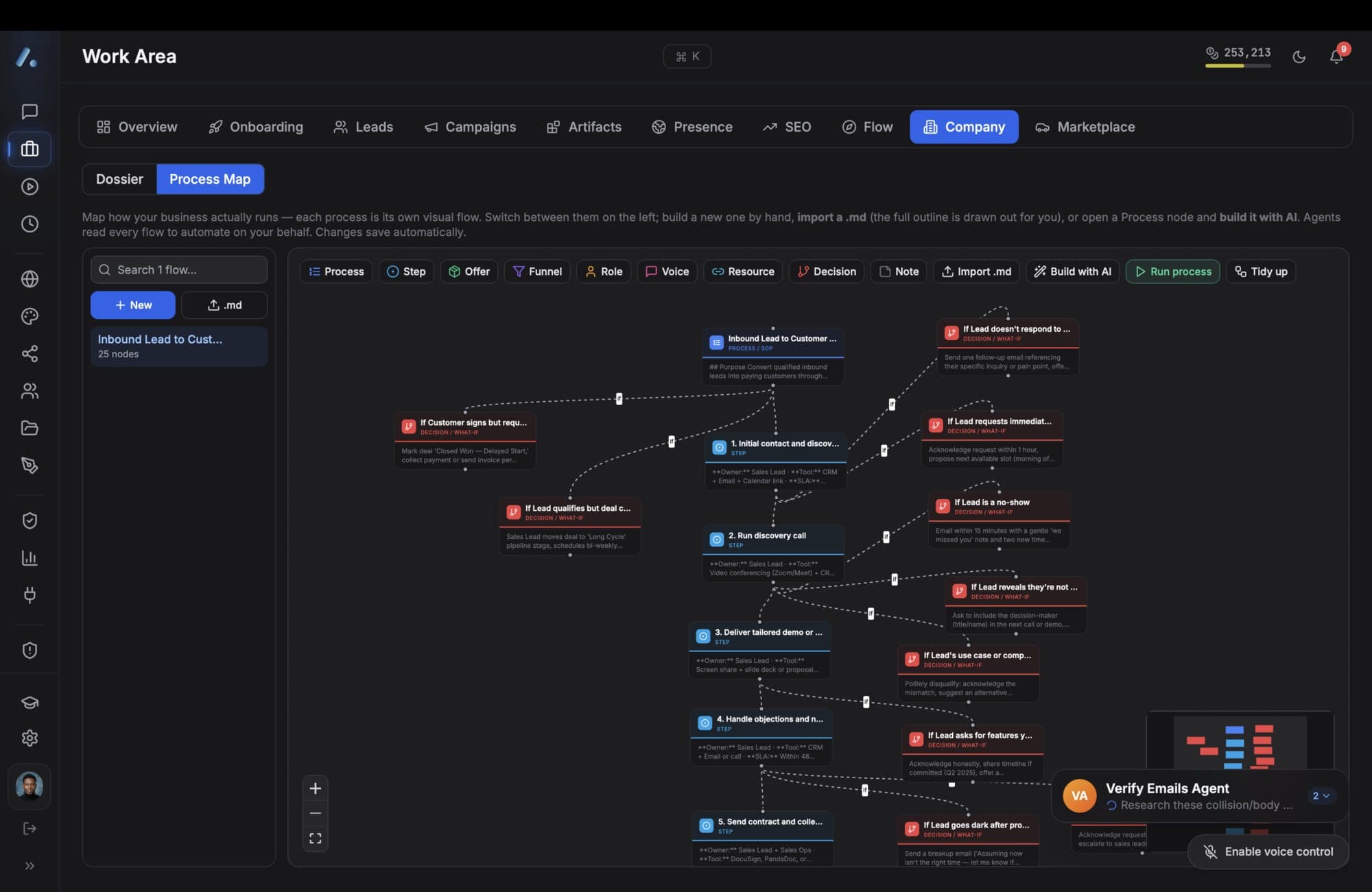Expand the Verify Emails Agent count dropdown

[1321, 796]
